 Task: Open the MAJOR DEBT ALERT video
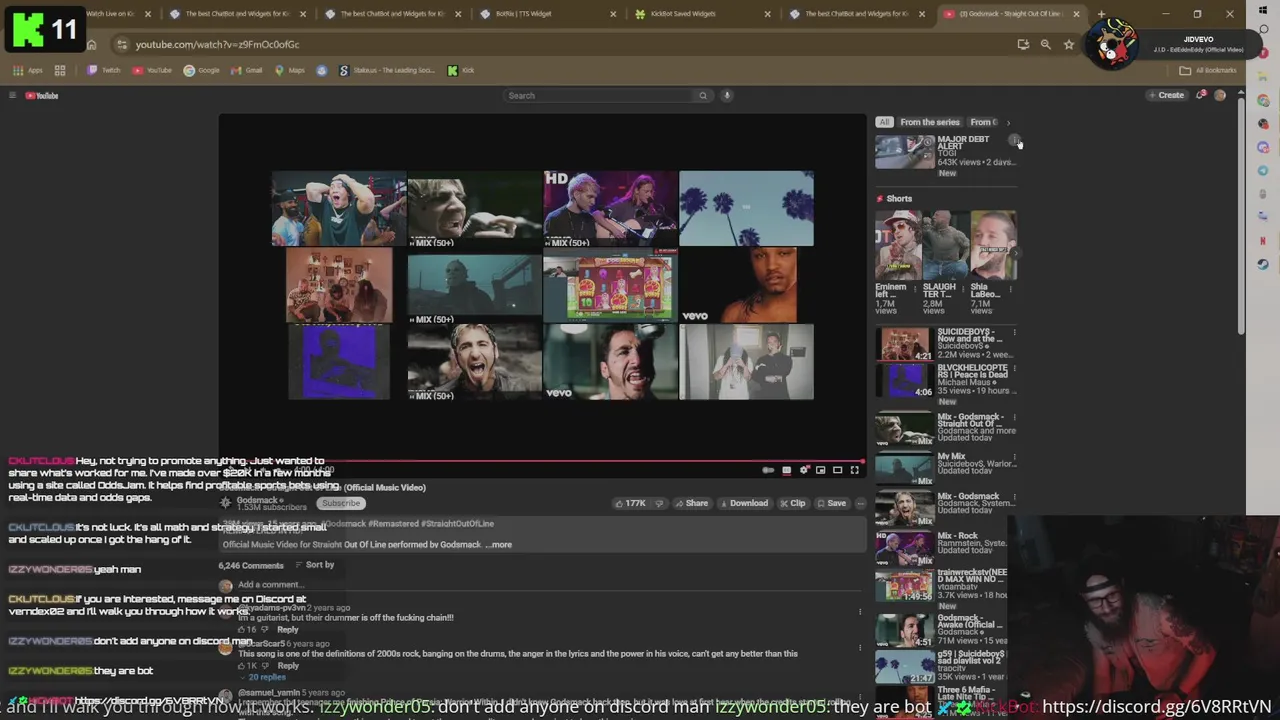click(905, 153)
